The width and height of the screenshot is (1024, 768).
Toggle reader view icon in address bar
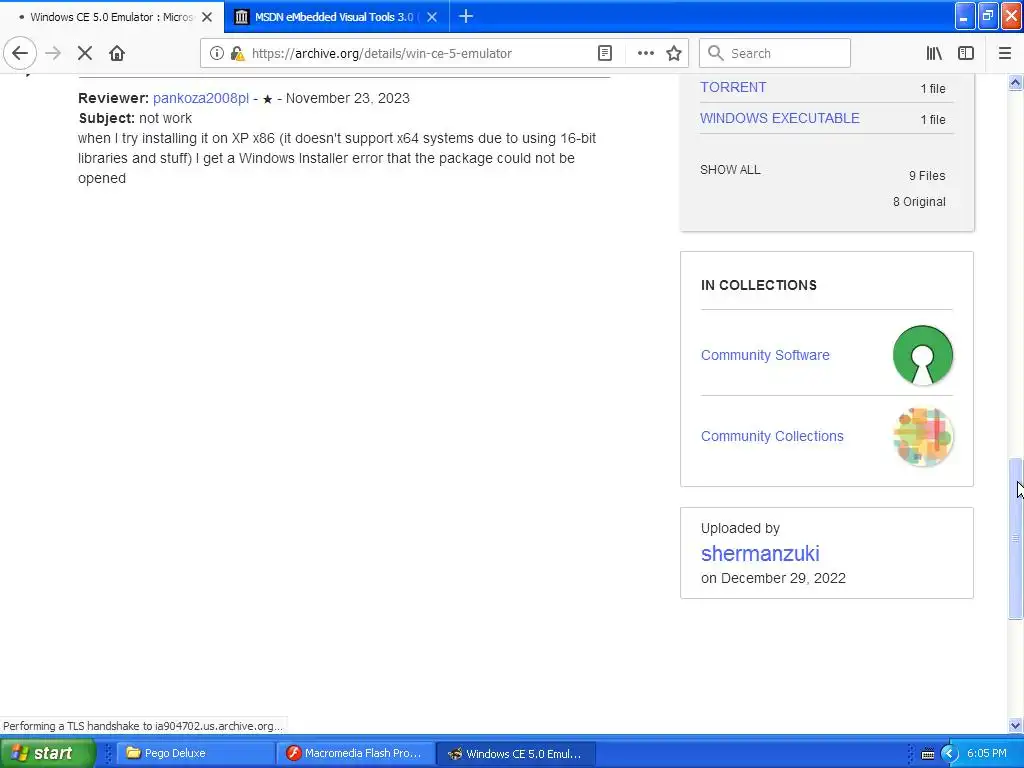tap(605, 54)
